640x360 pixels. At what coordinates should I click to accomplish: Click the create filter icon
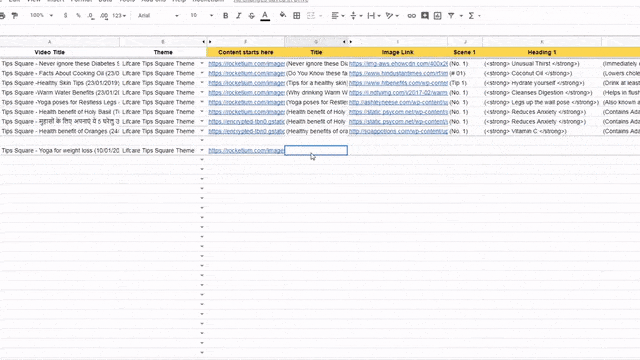pos(451,16)
